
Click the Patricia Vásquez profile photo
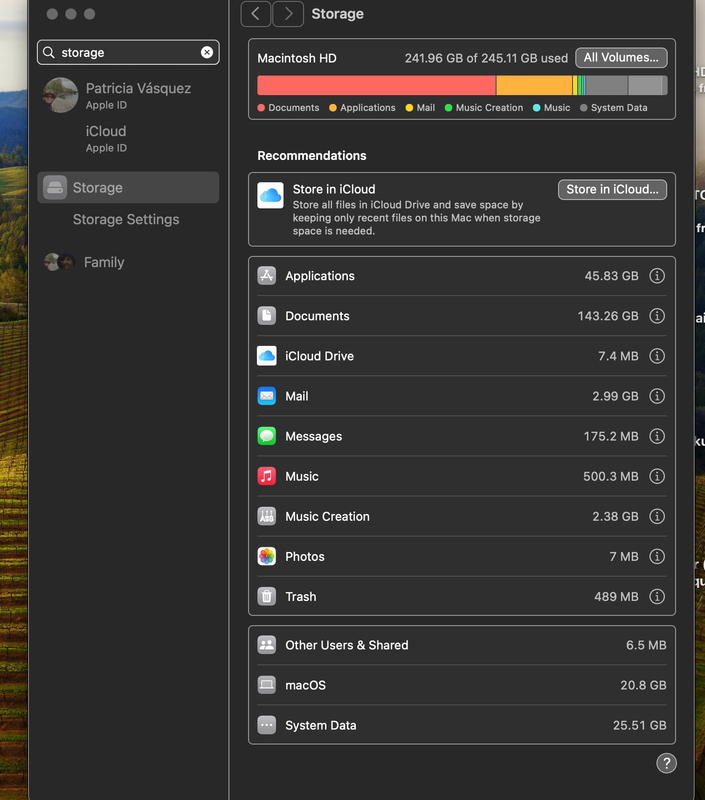(61, 95)
